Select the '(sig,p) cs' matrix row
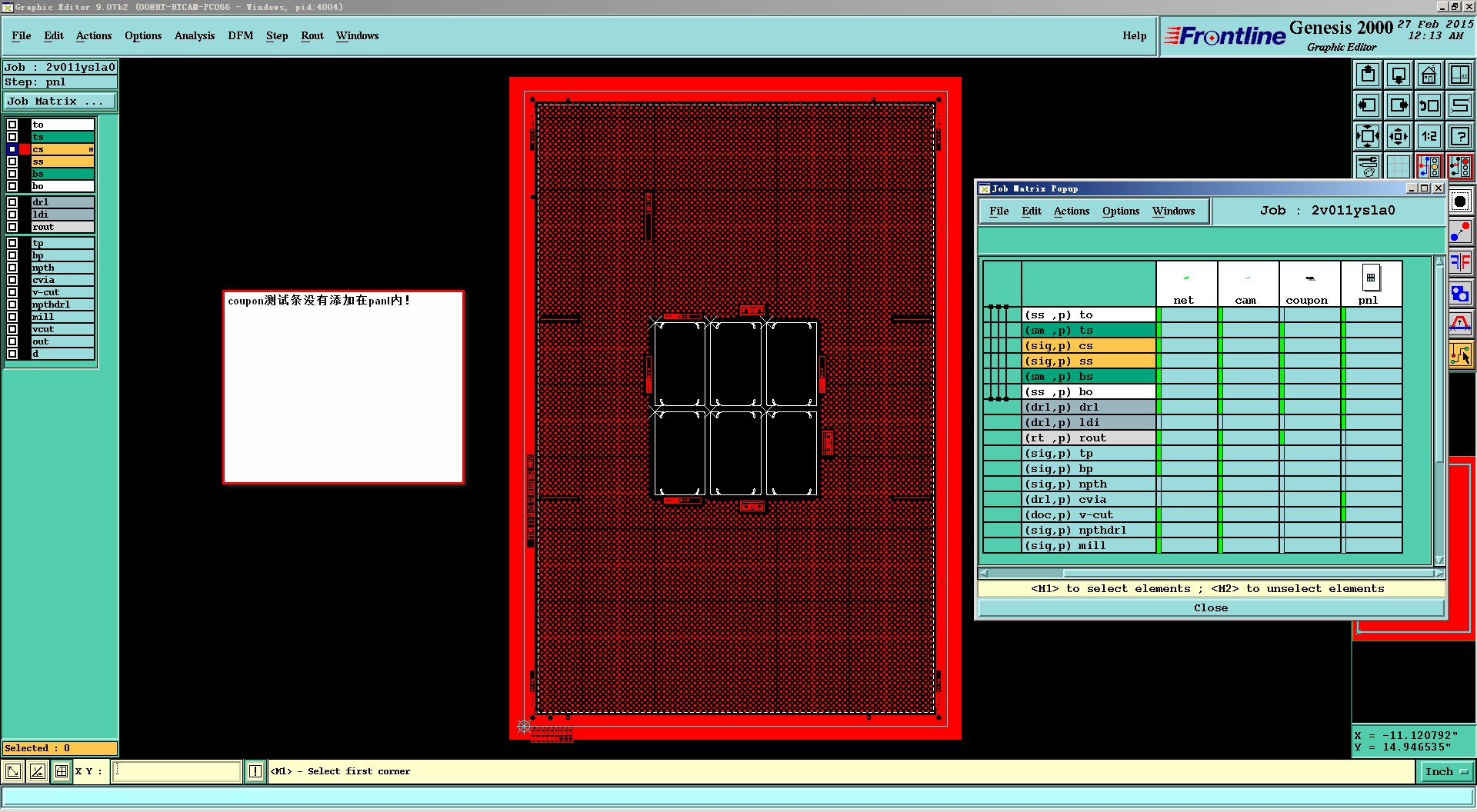Viewport: 1477px width, 812px height. point(1089,345)
